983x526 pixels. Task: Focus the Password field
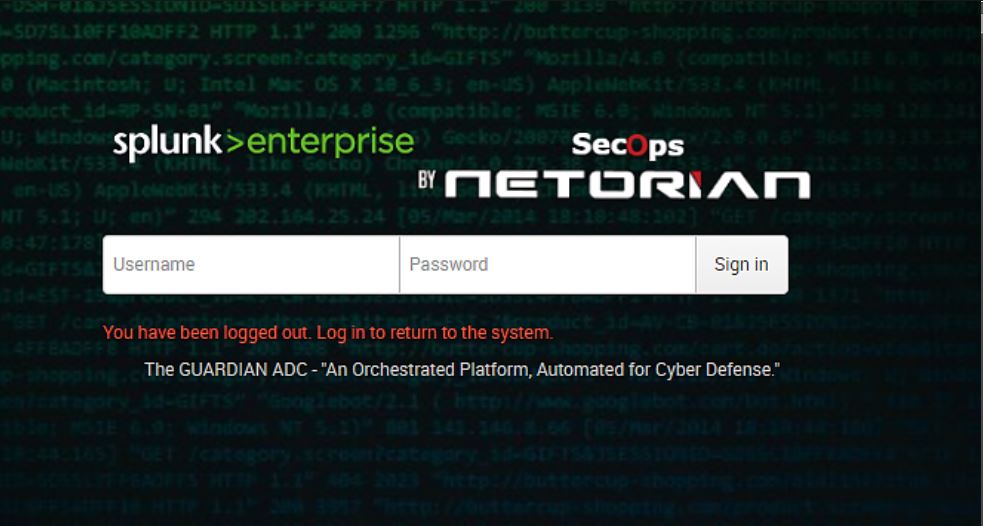click(547, 265)
